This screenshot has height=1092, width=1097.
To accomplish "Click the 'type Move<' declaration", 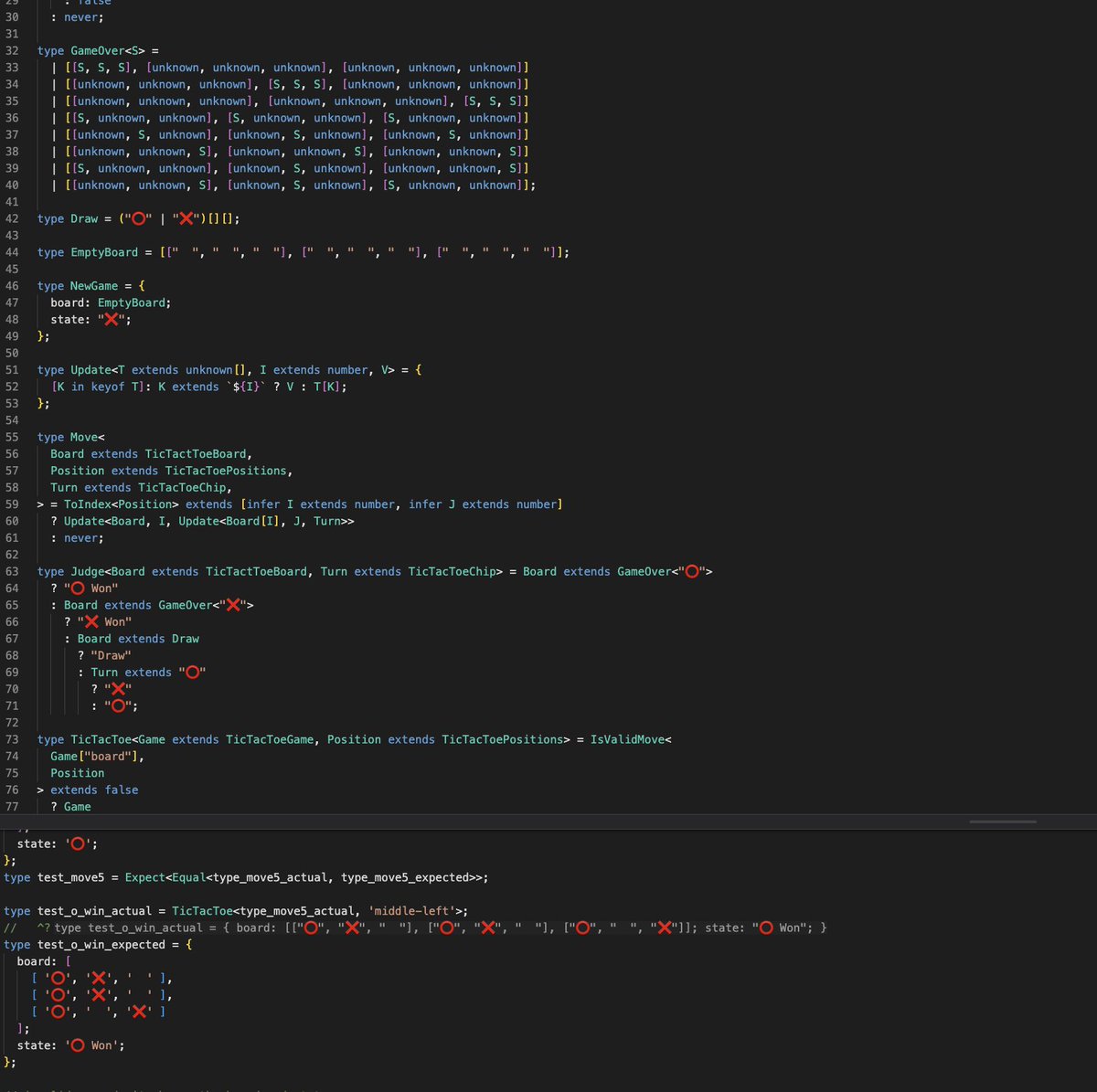I will point(71,437).
